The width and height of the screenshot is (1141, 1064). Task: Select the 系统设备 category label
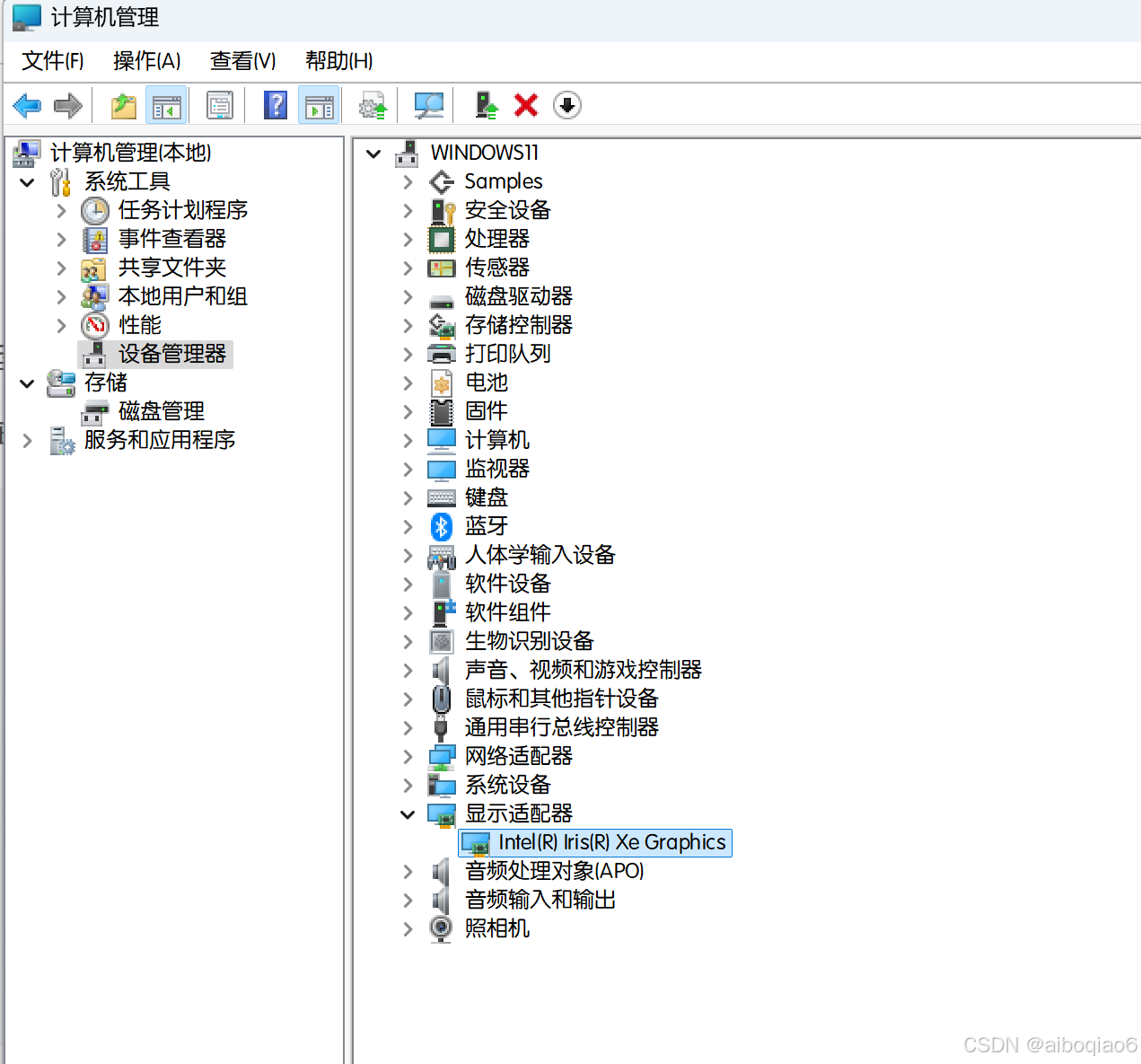tap(508, 785)
